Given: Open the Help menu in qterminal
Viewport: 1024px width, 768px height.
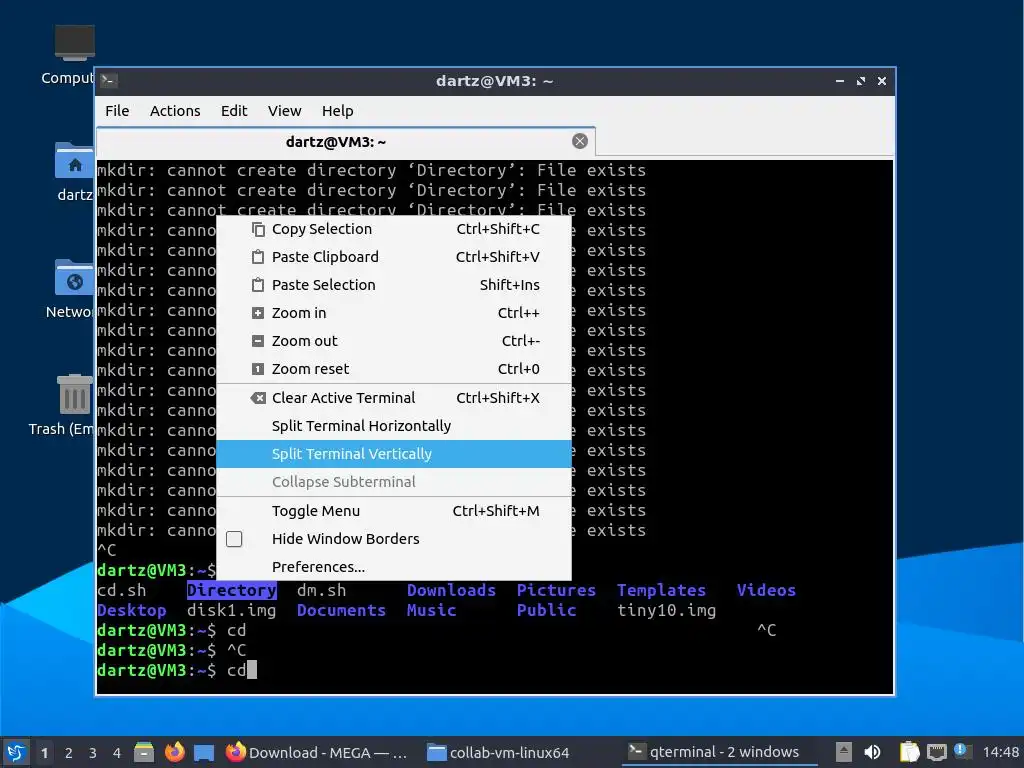Looking at the screenshot, I should coord(337,111).
